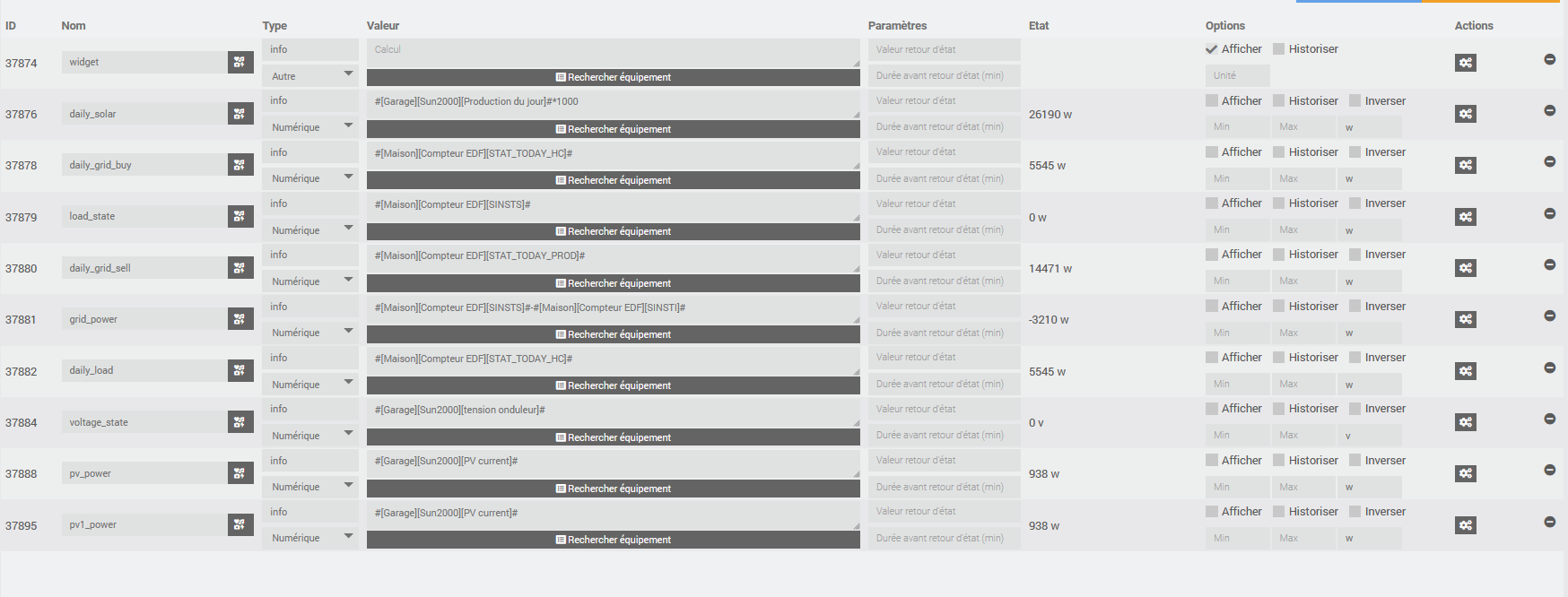This screenshot has width=1568, height=597.
Task: Click the remove icon on the pv1_power row
Action: 1550,519
